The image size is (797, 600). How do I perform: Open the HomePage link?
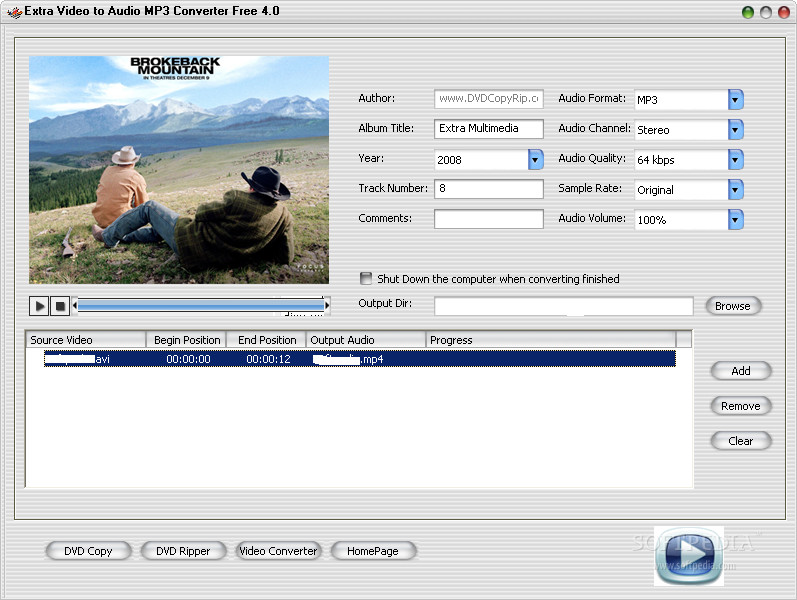[373, 551]
